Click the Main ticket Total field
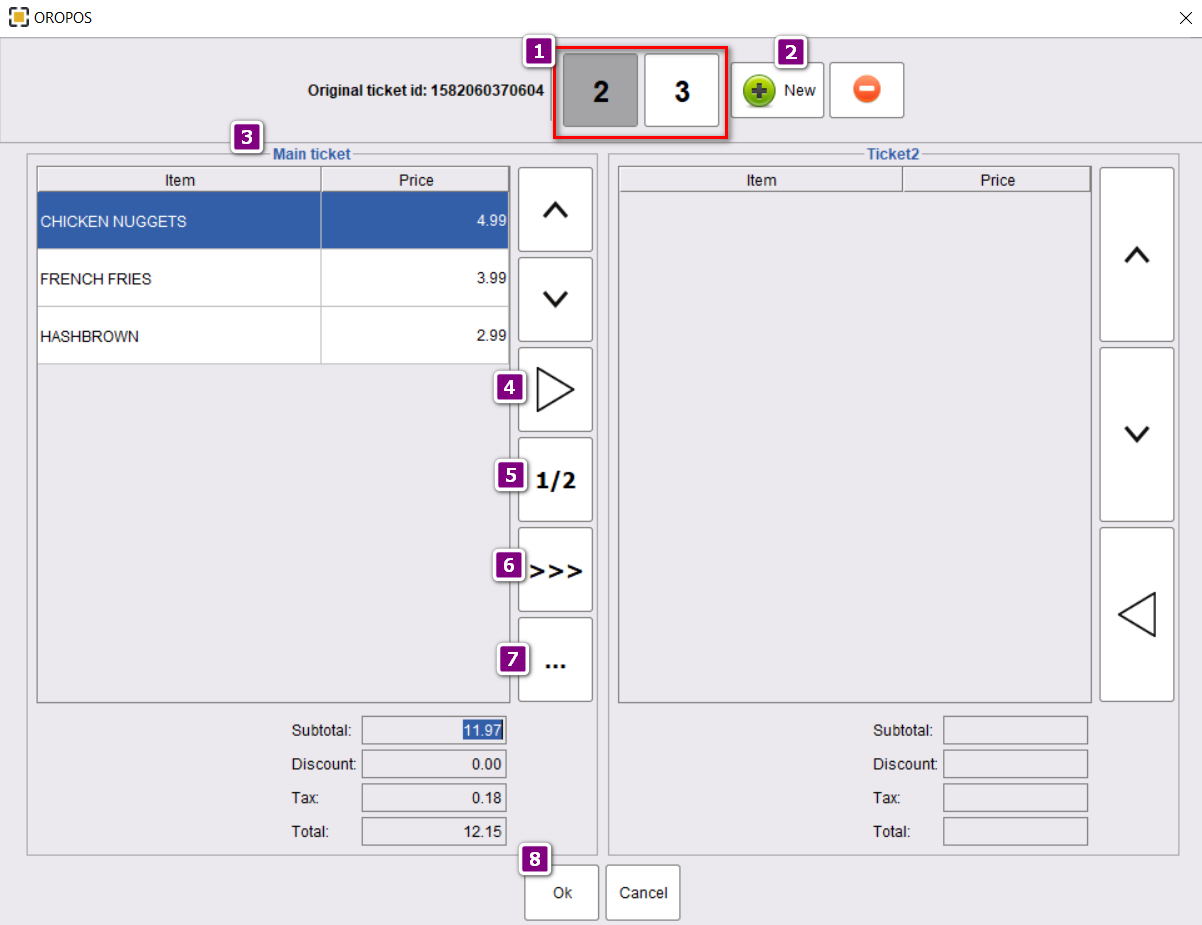 (434, 831)
